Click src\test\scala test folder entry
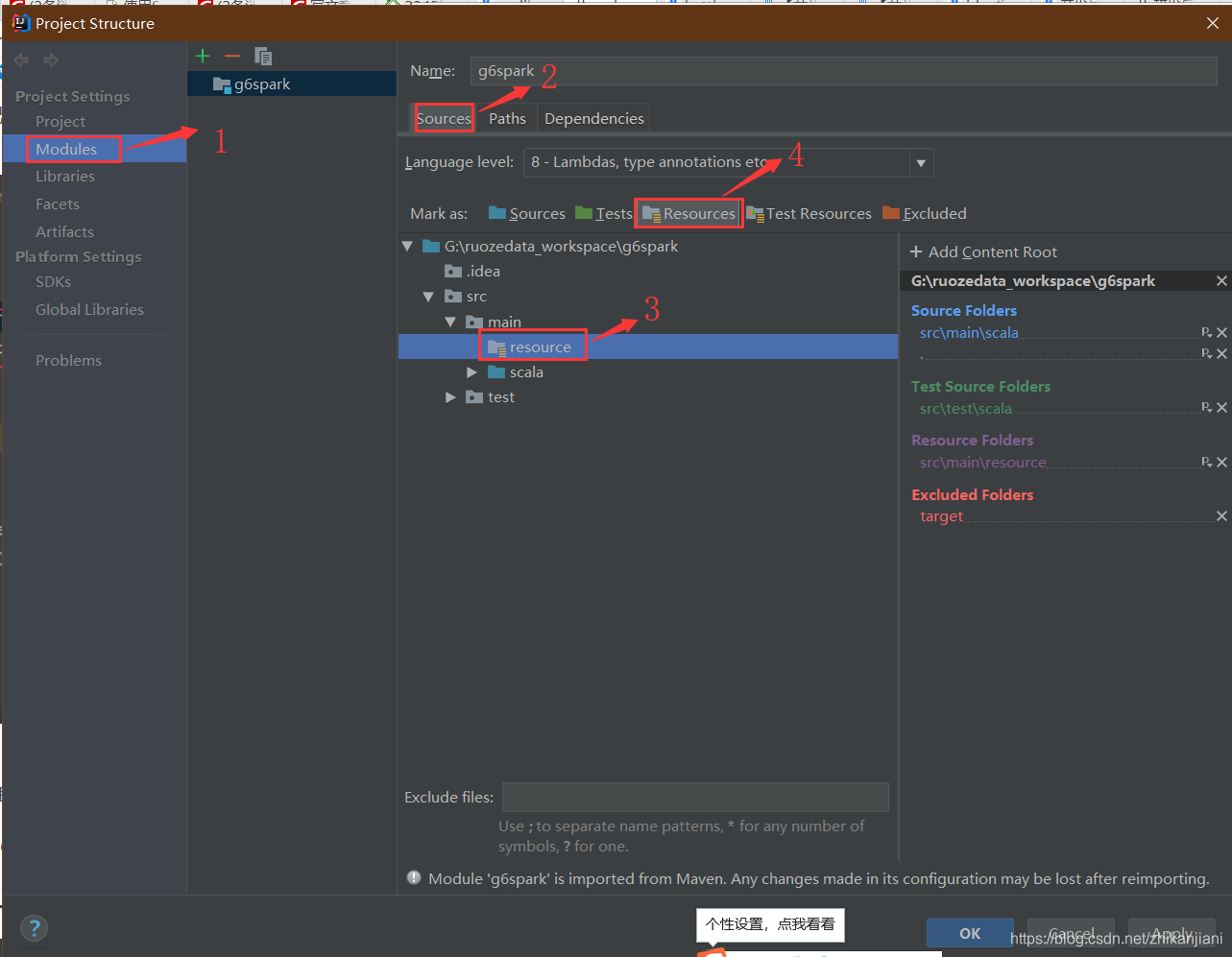The image size is (1232, 957). click(966, 408)
